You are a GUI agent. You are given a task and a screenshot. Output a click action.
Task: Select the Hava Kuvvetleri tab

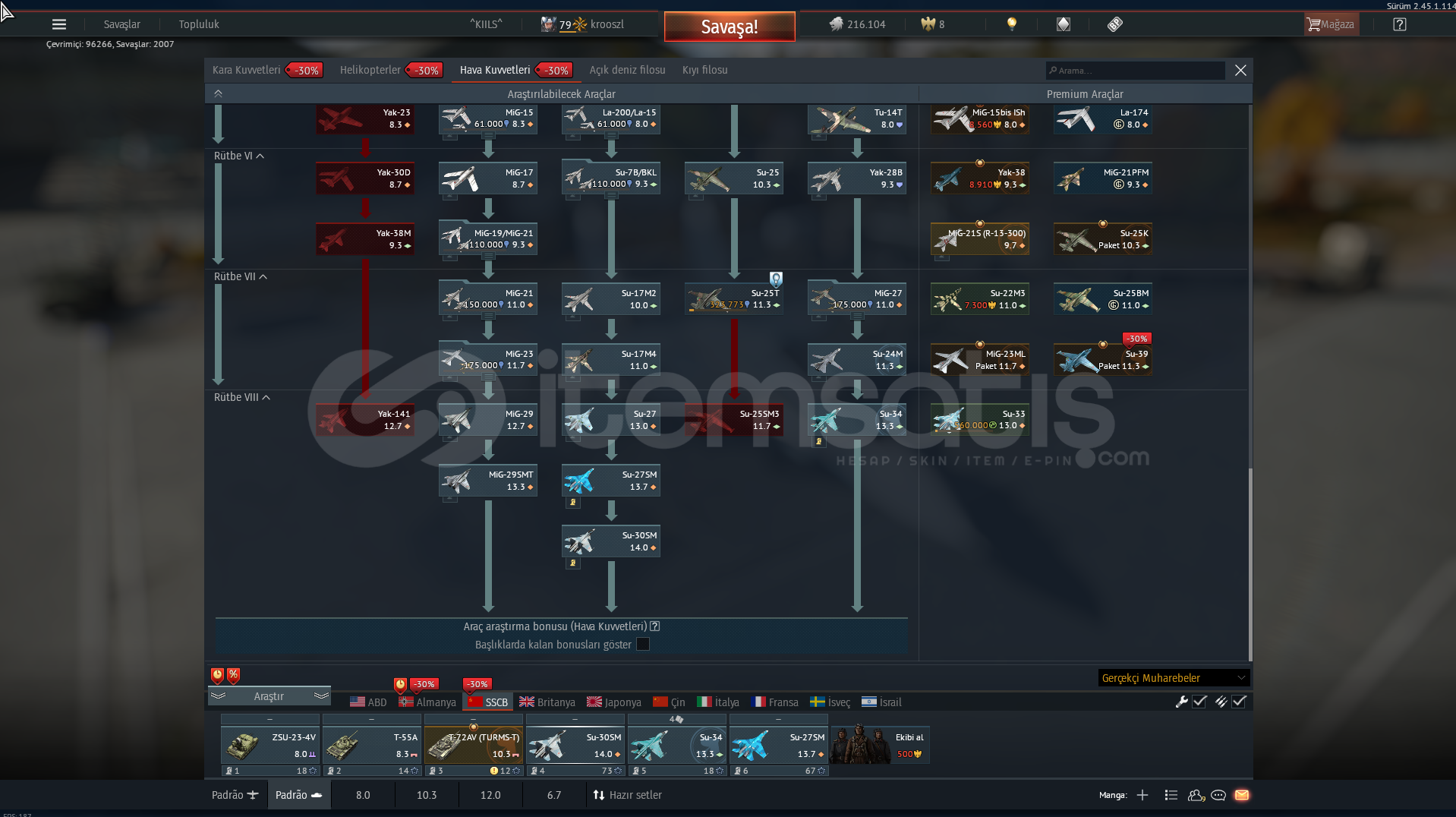pos(495,70)
